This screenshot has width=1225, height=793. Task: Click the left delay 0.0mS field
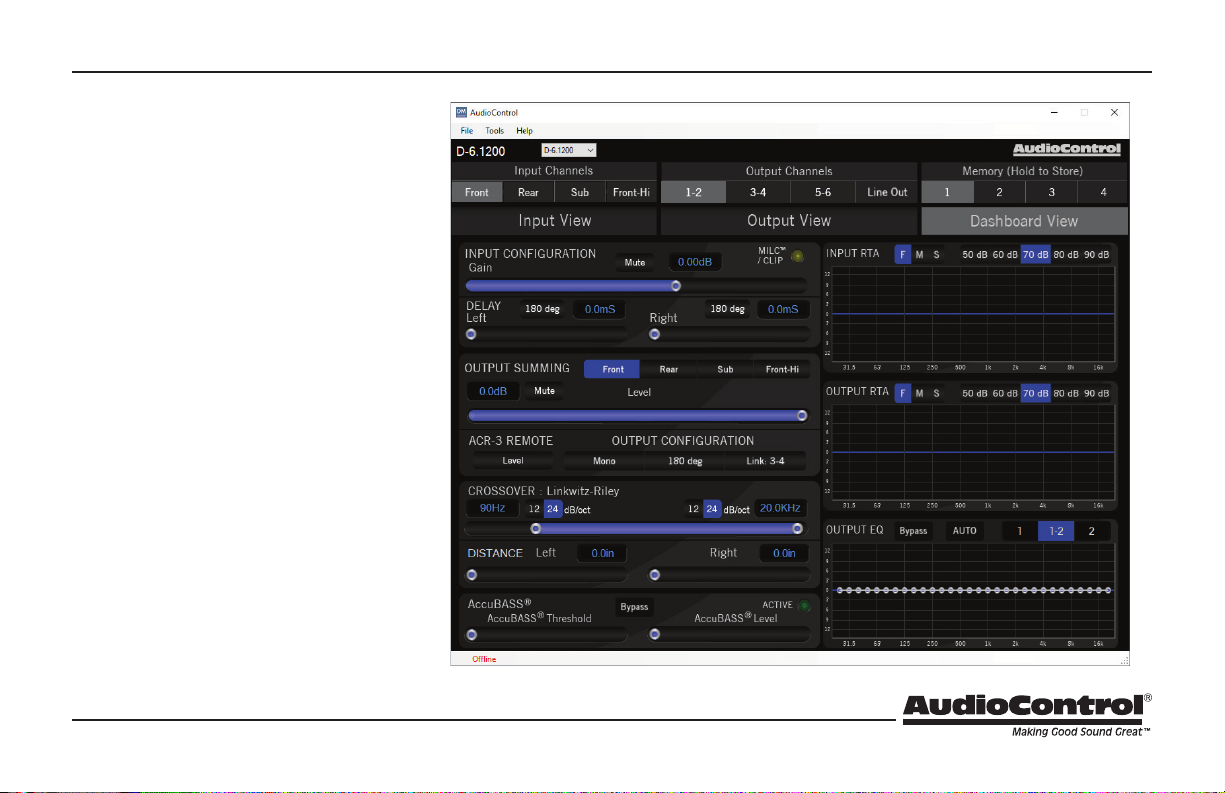599,309
